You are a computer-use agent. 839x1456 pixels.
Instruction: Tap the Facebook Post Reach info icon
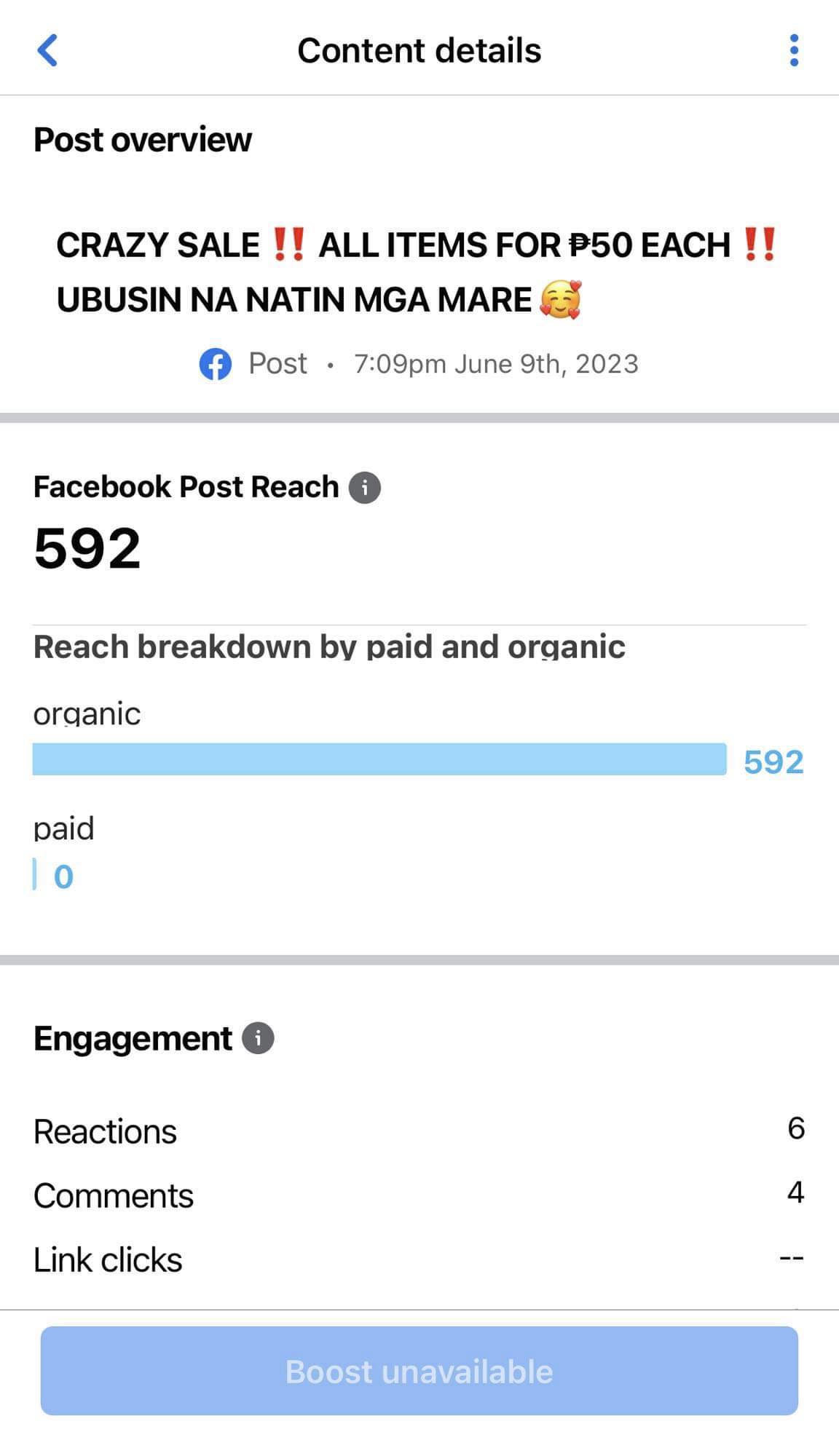(x=365, y=488)
